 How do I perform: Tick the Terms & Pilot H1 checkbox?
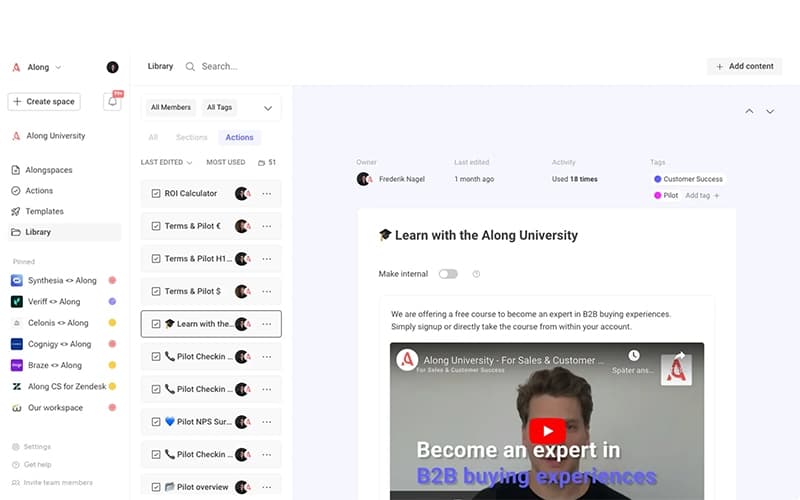pos(156,259)
